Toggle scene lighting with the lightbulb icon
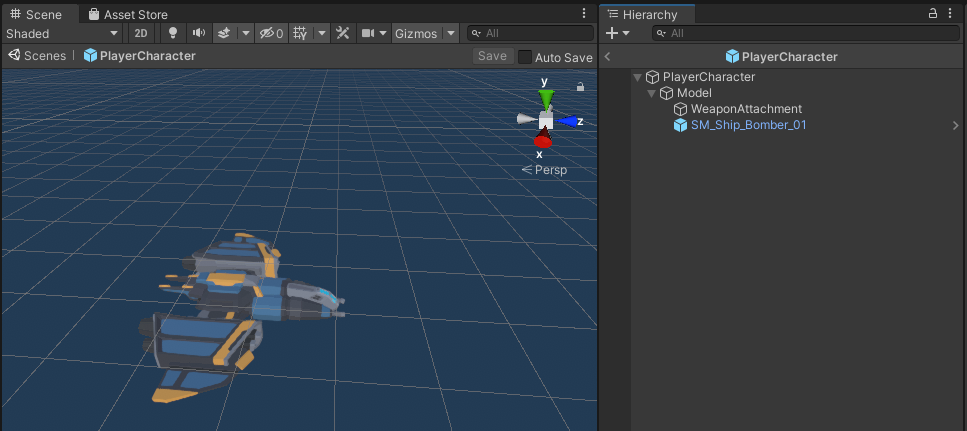The image size is (967, 431). tap(173, 33)
